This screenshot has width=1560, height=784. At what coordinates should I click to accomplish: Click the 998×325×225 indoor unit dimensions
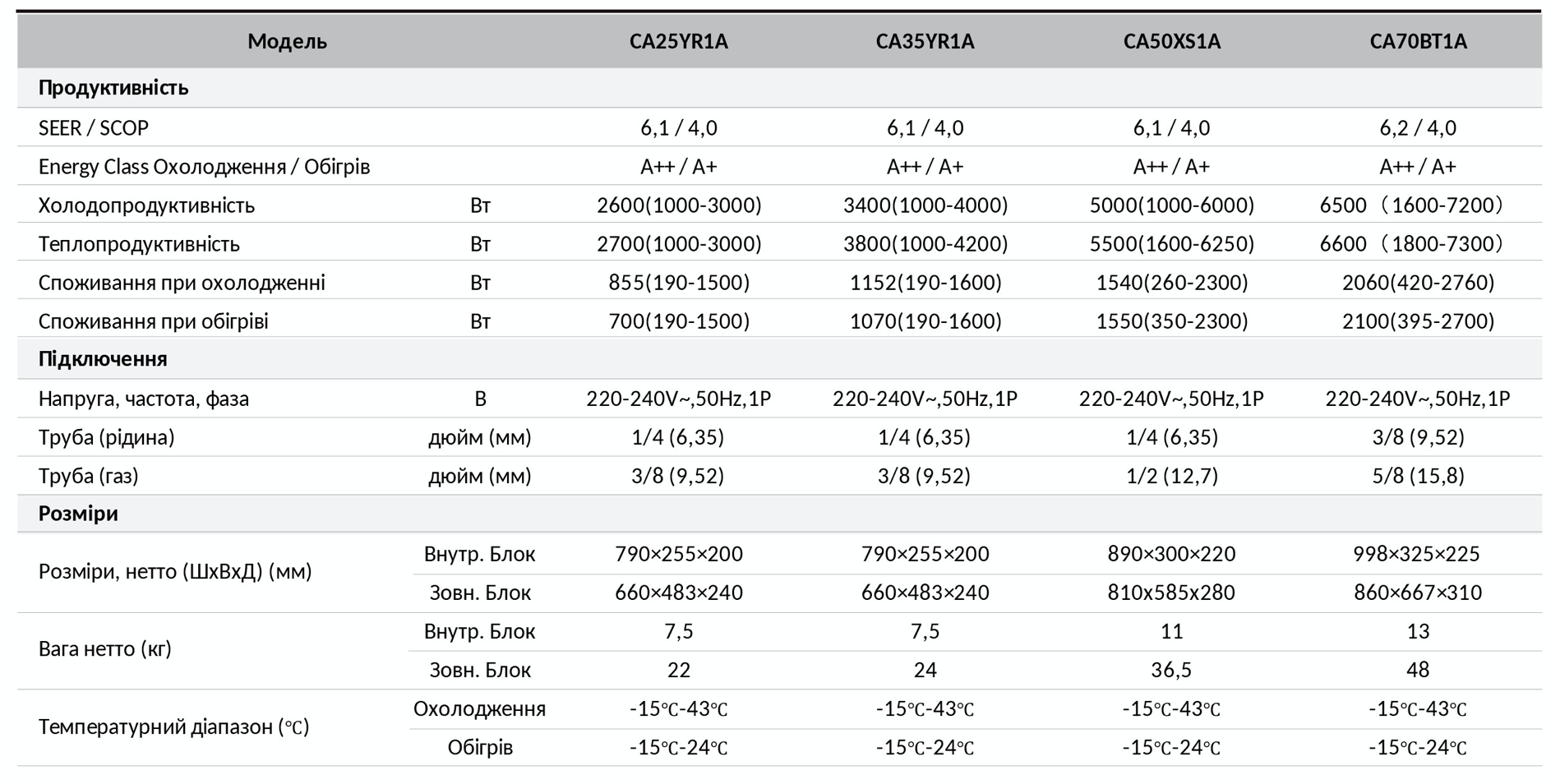[x=1416, y=554]
